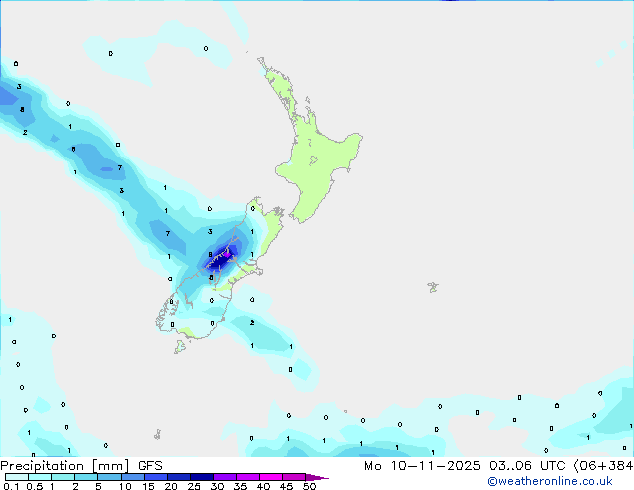This screenshot has width=634, height=490.
Task: Pick the 2–5 mm legend swatch
Action: pos(86,477)
